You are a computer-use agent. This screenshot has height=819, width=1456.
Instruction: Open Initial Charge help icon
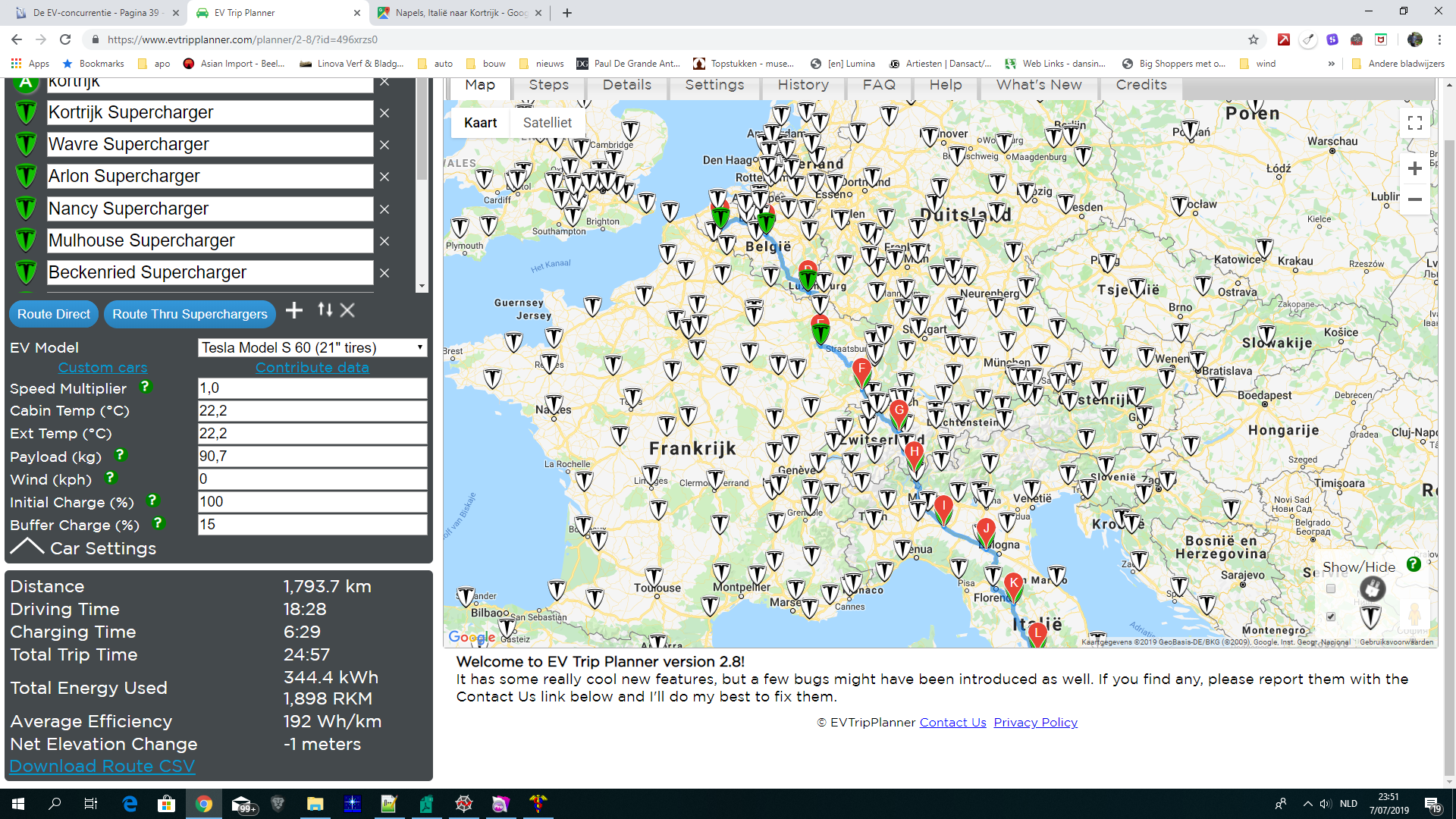tap(152, 500)
